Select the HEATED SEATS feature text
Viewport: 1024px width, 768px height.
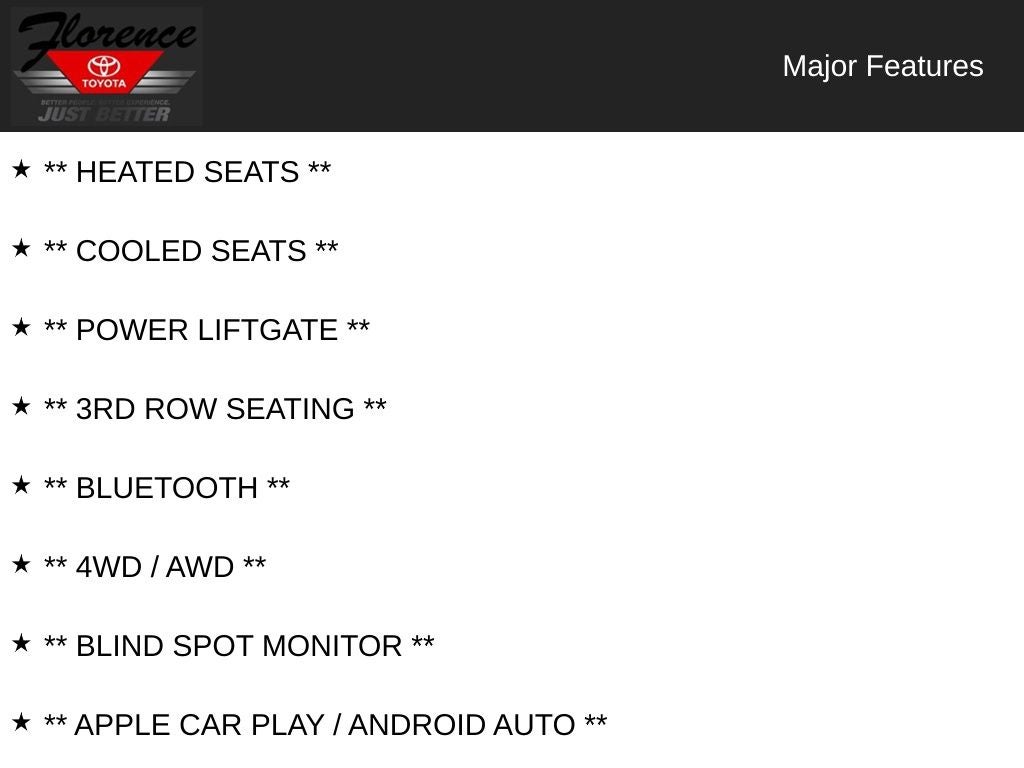point(187,172)
